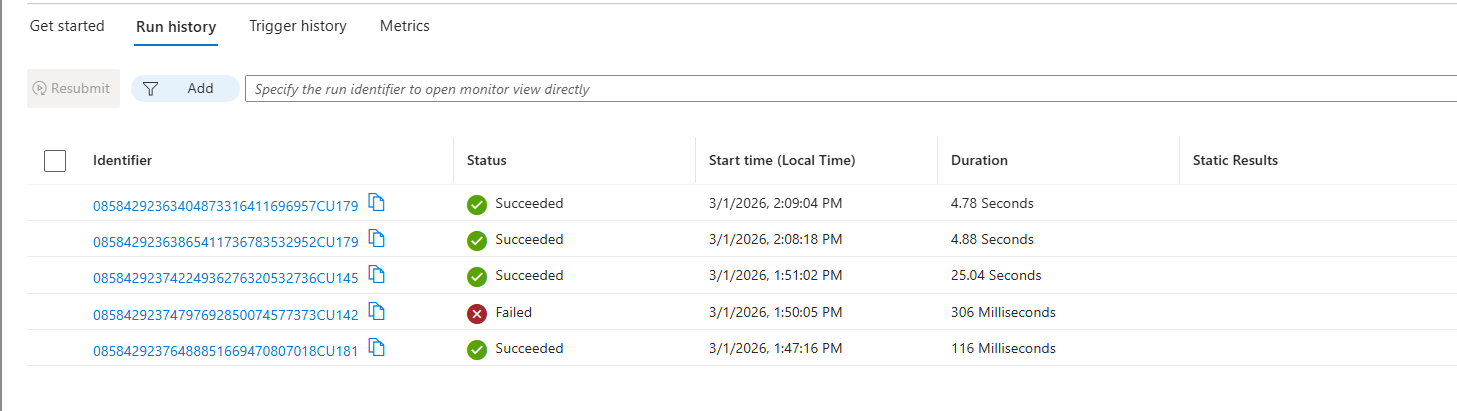Open run 08584292374224936276320532736CU145
Viewport: 1457px width, 411px height.
click(225, 277)
